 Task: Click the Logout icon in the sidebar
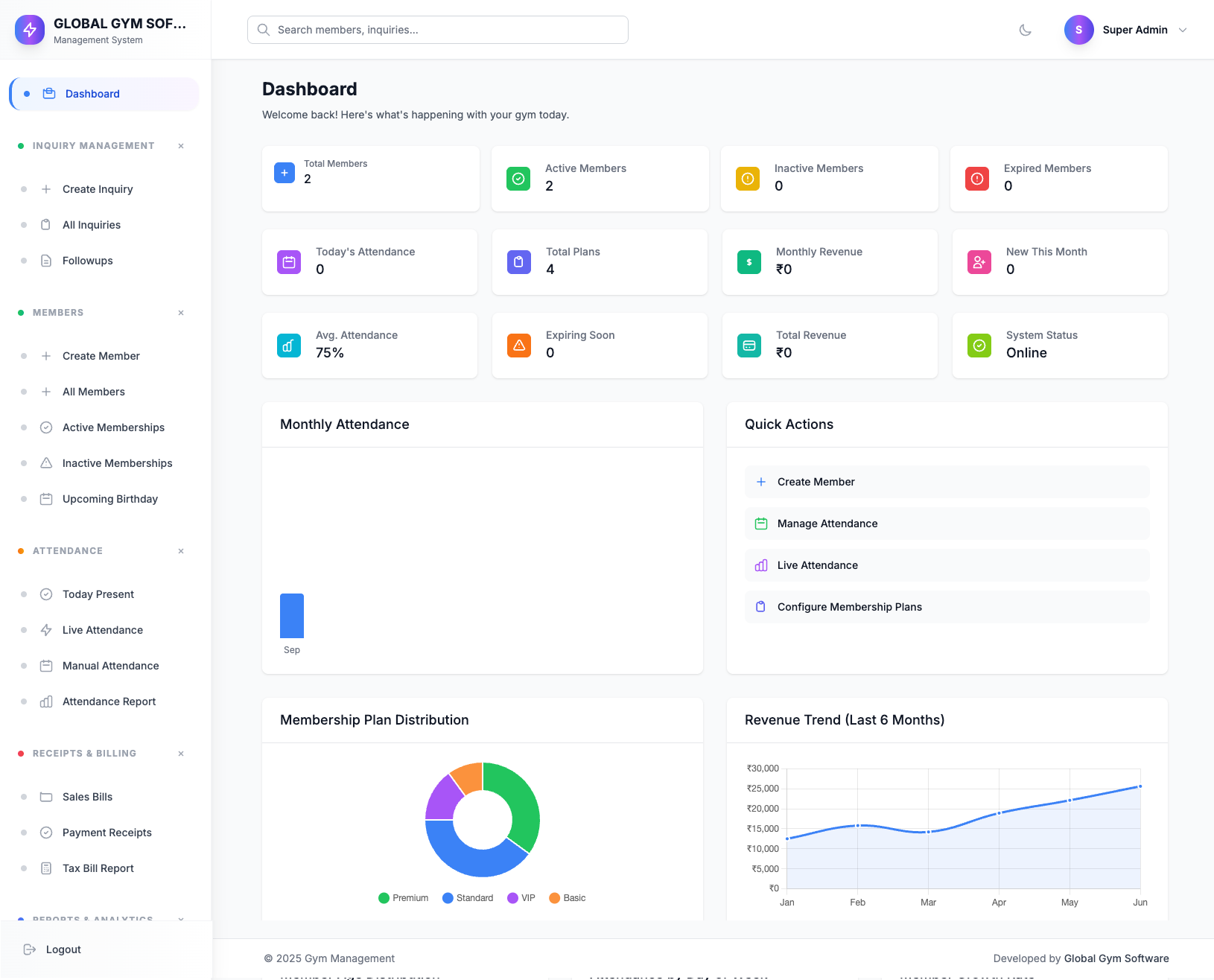pyautogui.click(x=30, y=949)
